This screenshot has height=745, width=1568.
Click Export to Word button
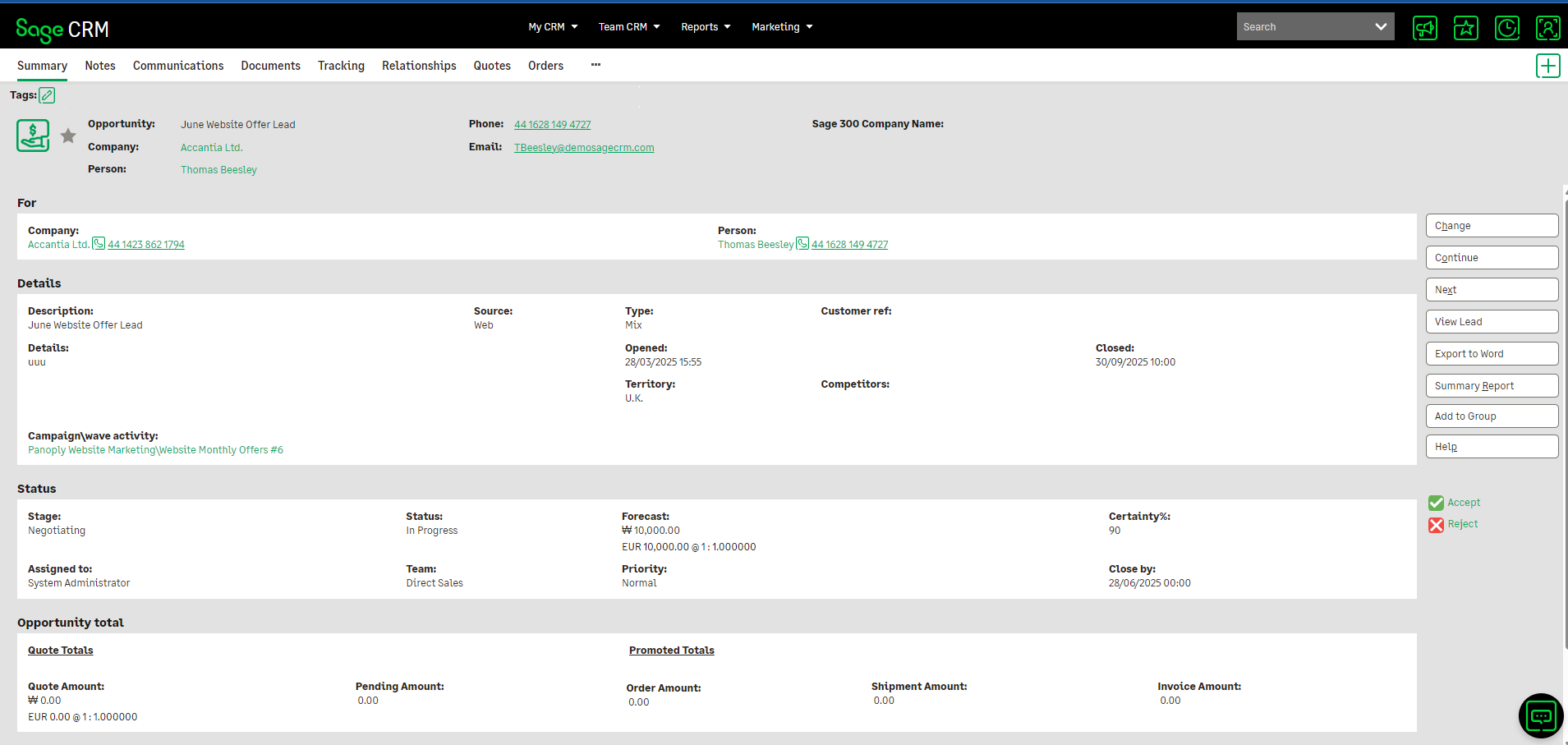click(x=1492, y=354)
